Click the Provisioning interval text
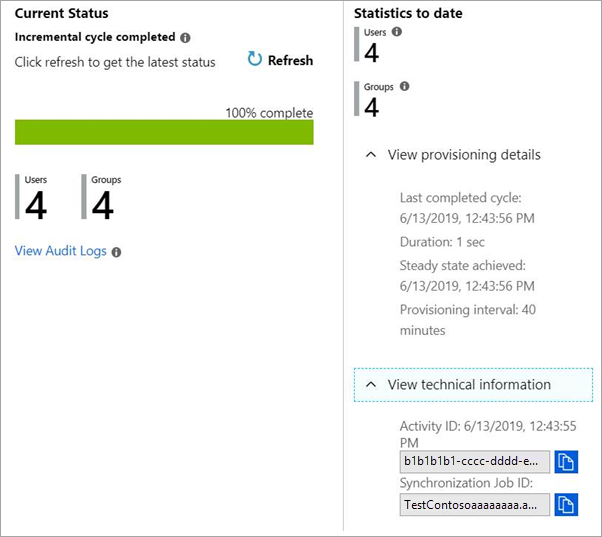The width and height of the screenshot is (602, 537). (467, 320)
